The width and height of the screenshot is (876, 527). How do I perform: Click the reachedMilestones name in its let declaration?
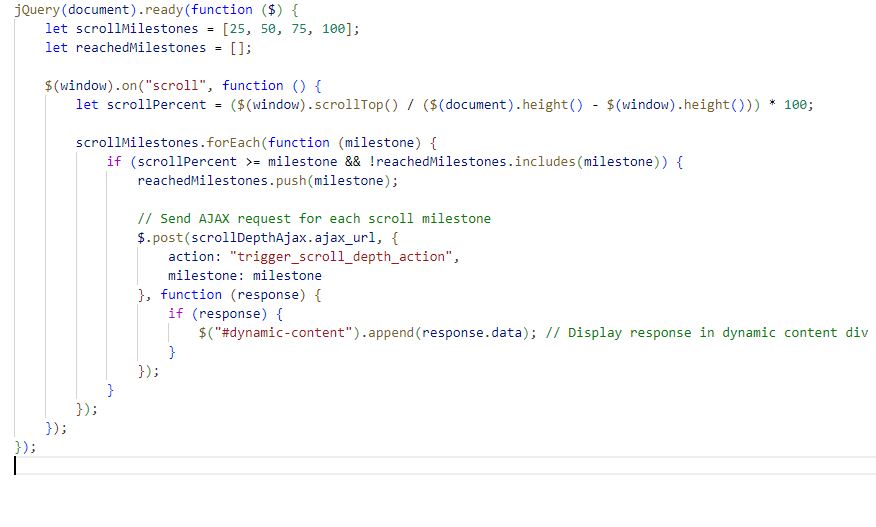click(x=141, y=48)
